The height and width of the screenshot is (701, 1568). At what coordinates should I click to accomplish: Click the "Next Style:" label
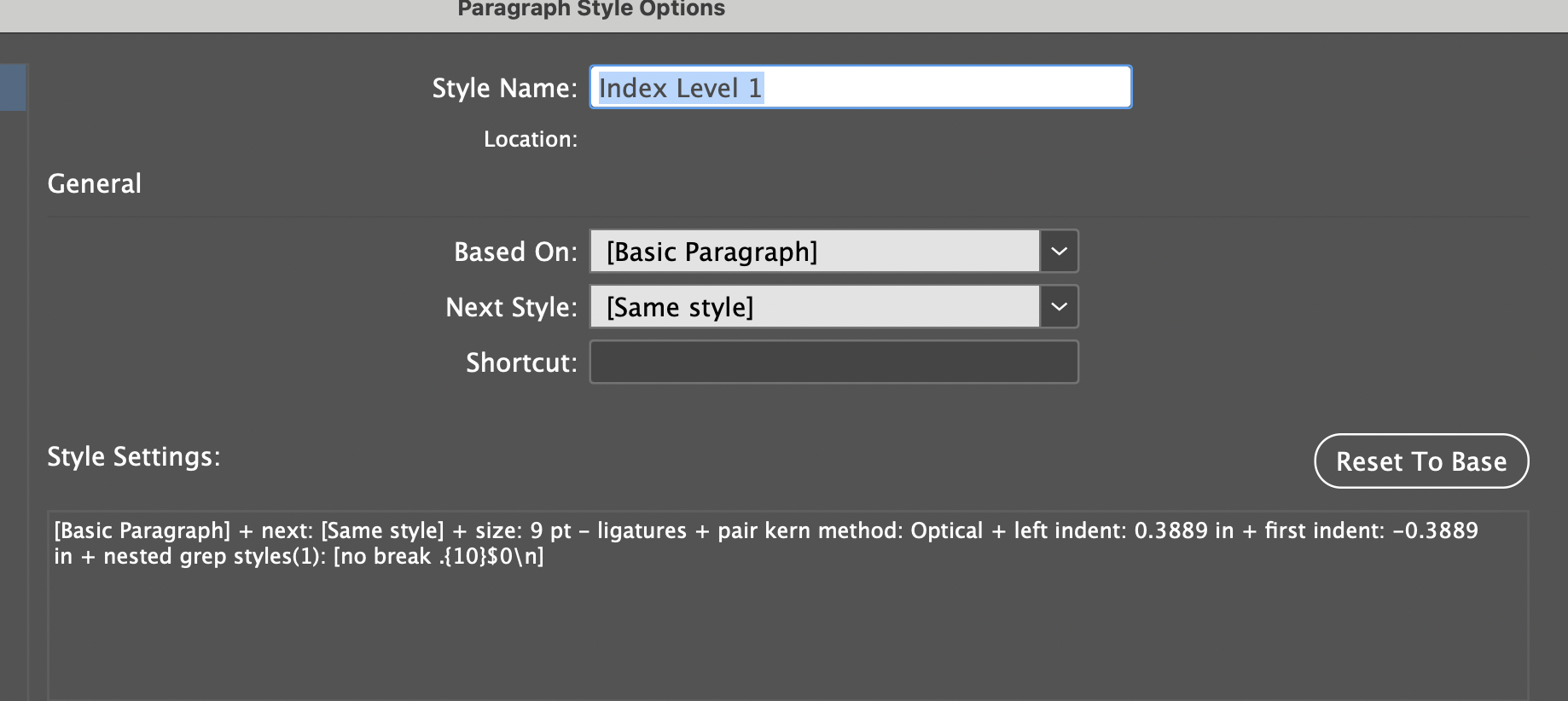511,307
